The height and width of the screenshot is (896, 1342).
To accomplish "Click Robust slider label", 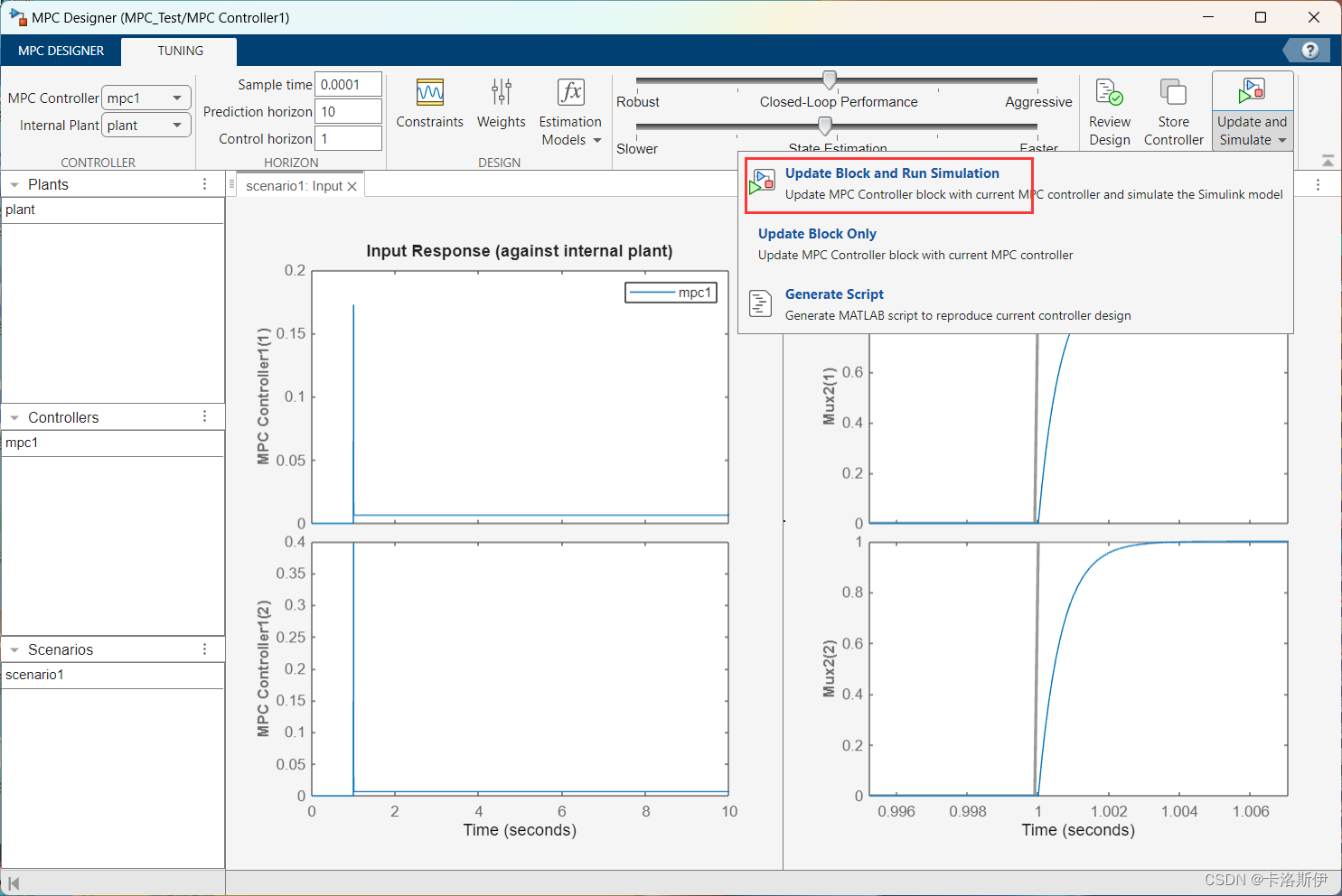I will click(x=638, y=102).
